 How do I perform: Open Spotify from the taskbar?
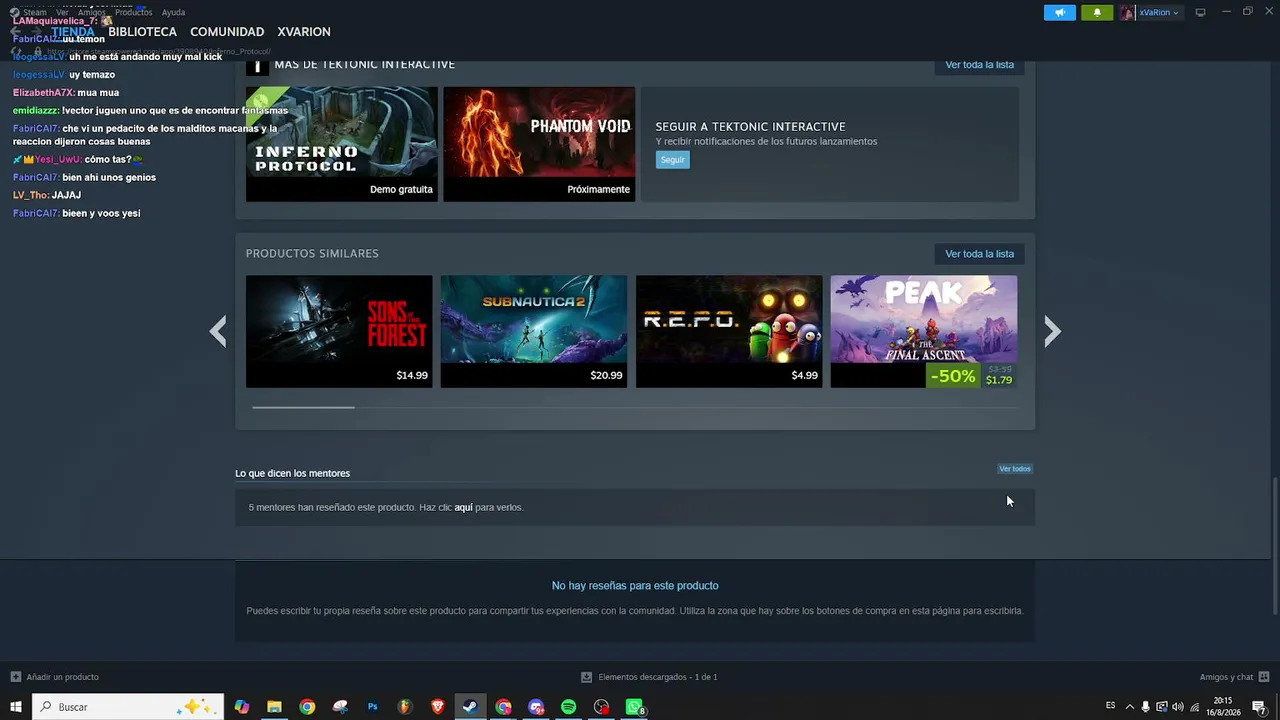[568, 707]
